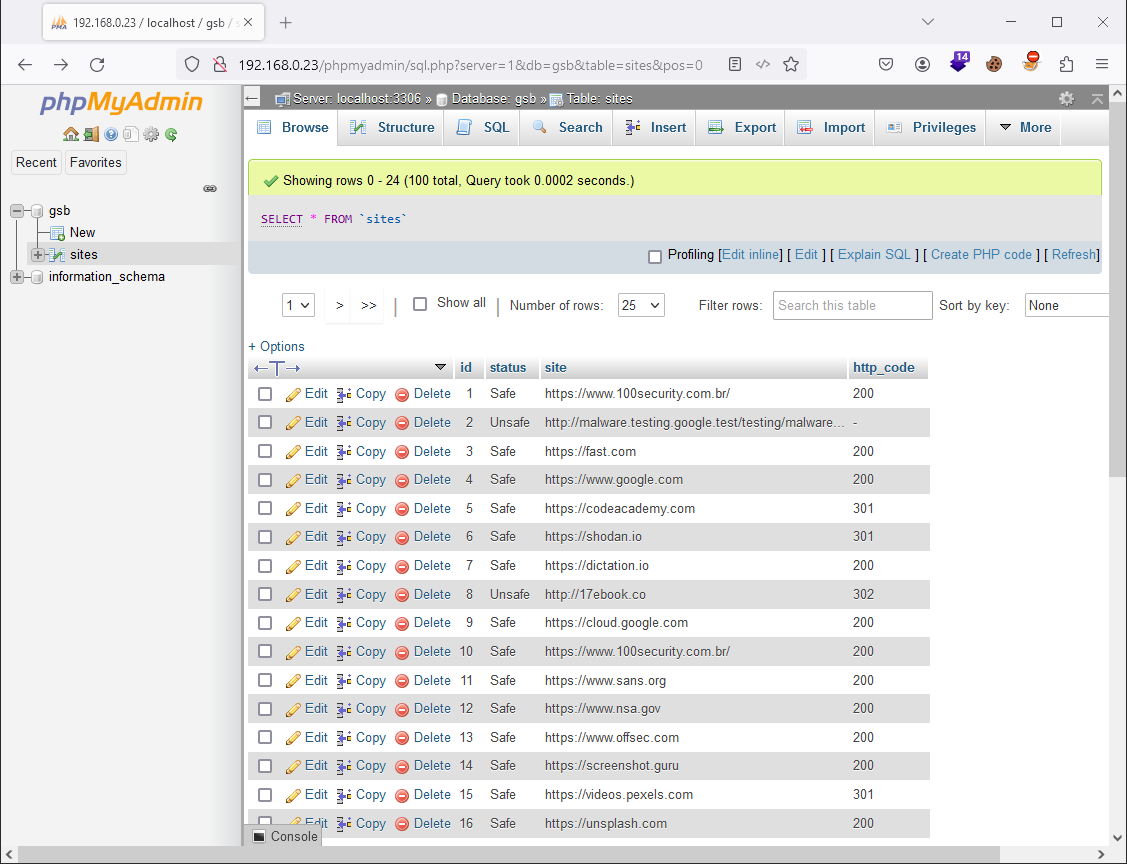Click the horizontal scrollbar at bottom
Image resolution: width=1127 pixels, height=864 pixels.
(x=509, y=855)
